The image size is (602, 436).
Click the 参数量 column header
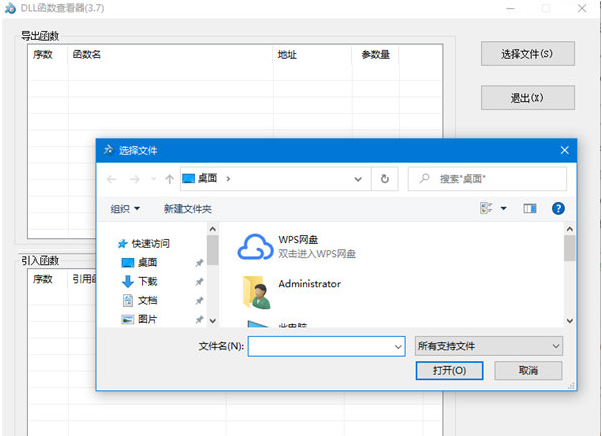click(x=375, y=54)
